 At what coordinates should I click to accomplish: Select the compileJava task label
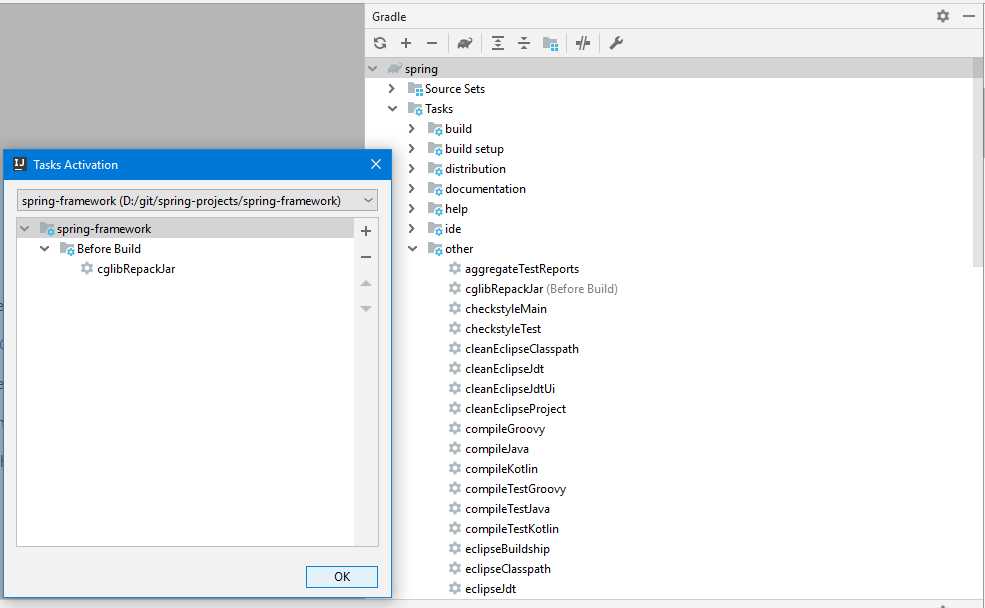[x=497, y=449]
